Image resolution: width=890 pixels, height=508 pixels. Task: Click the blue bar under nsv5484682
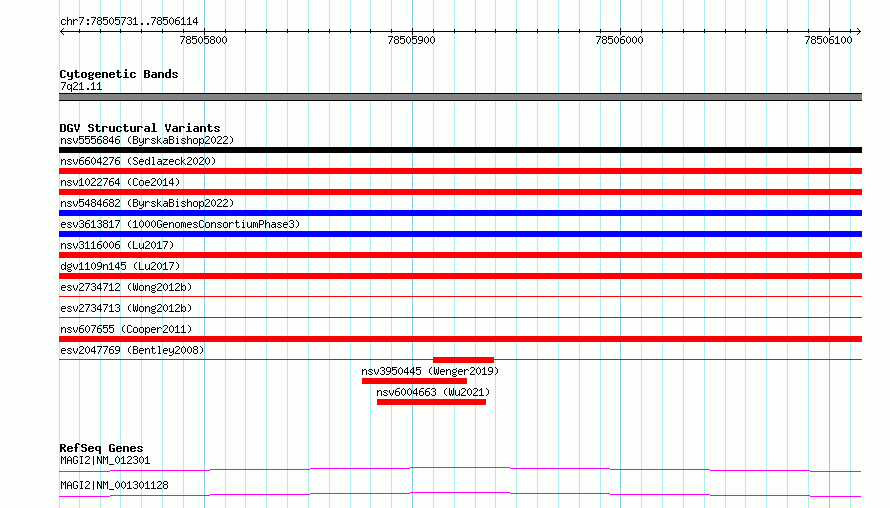click(460, 213)
